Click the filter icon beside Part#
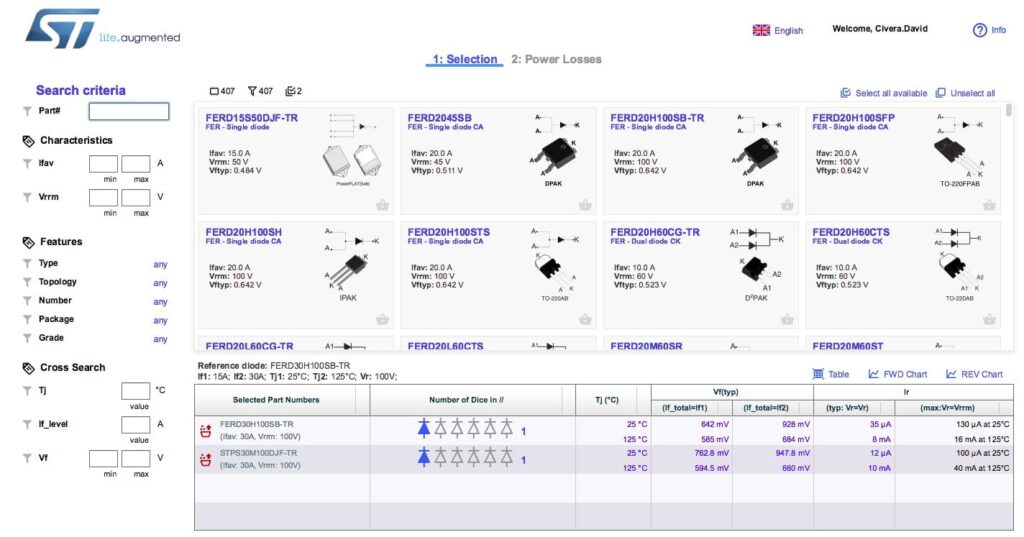The width and height of the screenshot is (1024, 537). pos(27,111)
